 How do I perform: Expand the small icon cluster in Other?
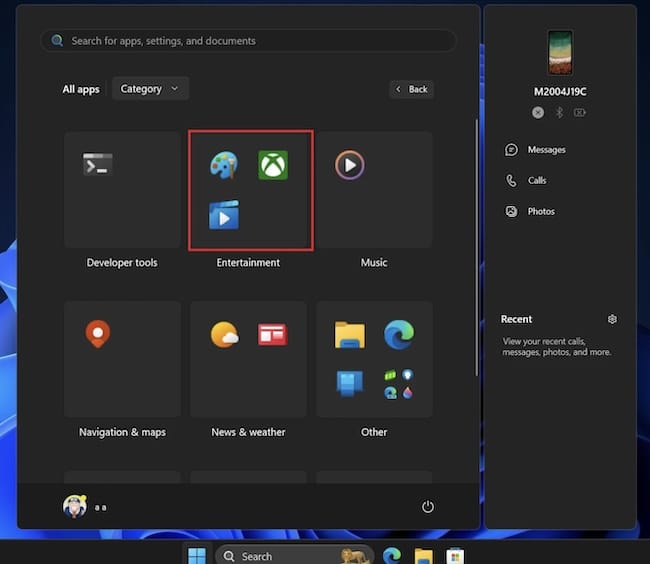coord(399,384)
